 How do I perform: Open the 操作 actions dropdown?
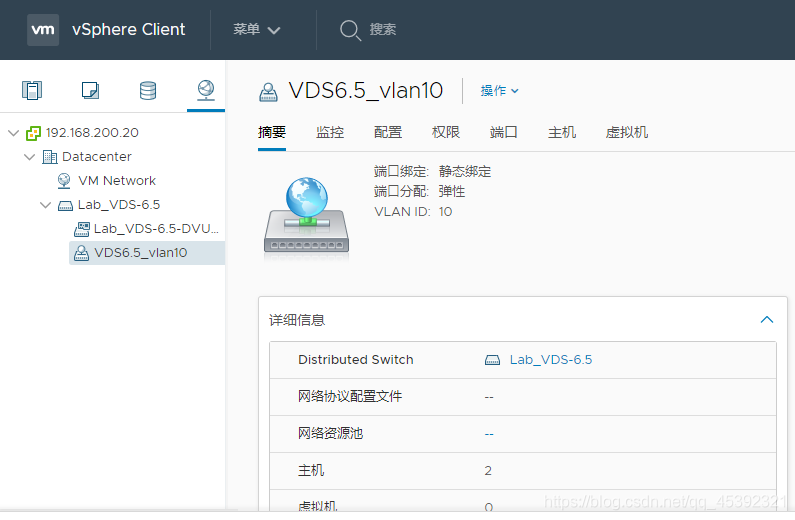(x=499, y=91)
